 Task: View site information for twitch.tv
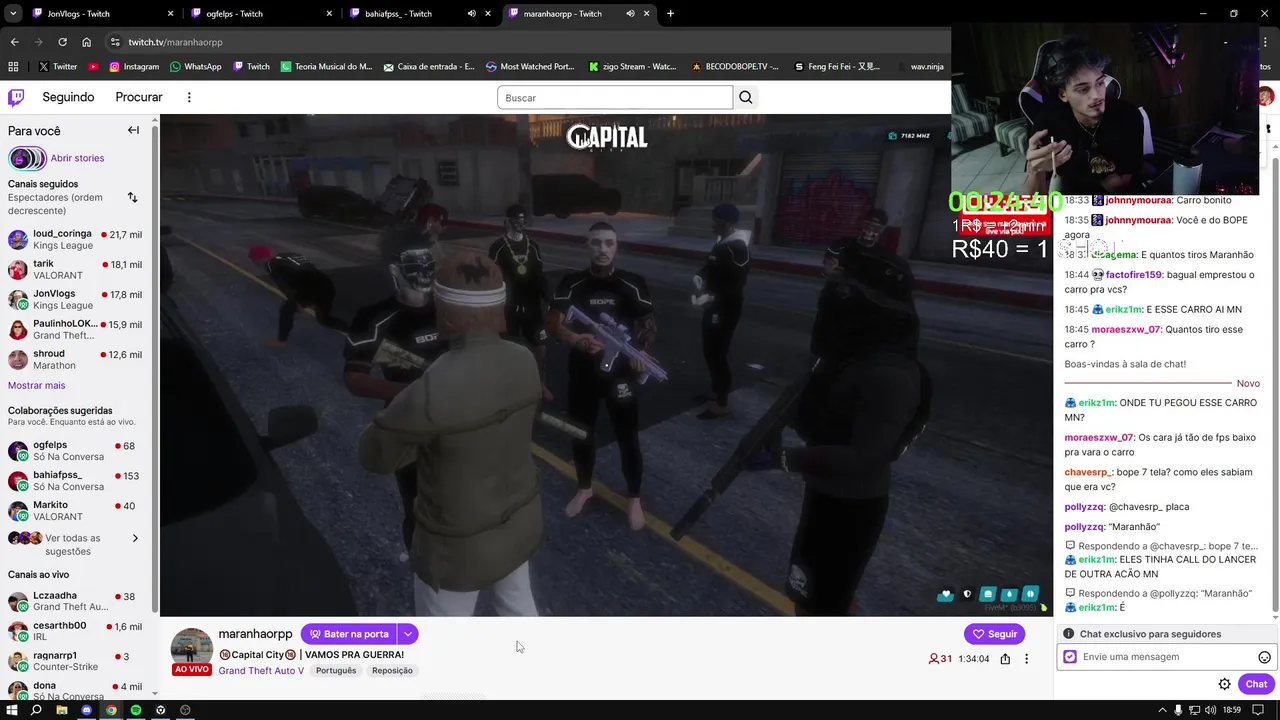click(115, 42)
